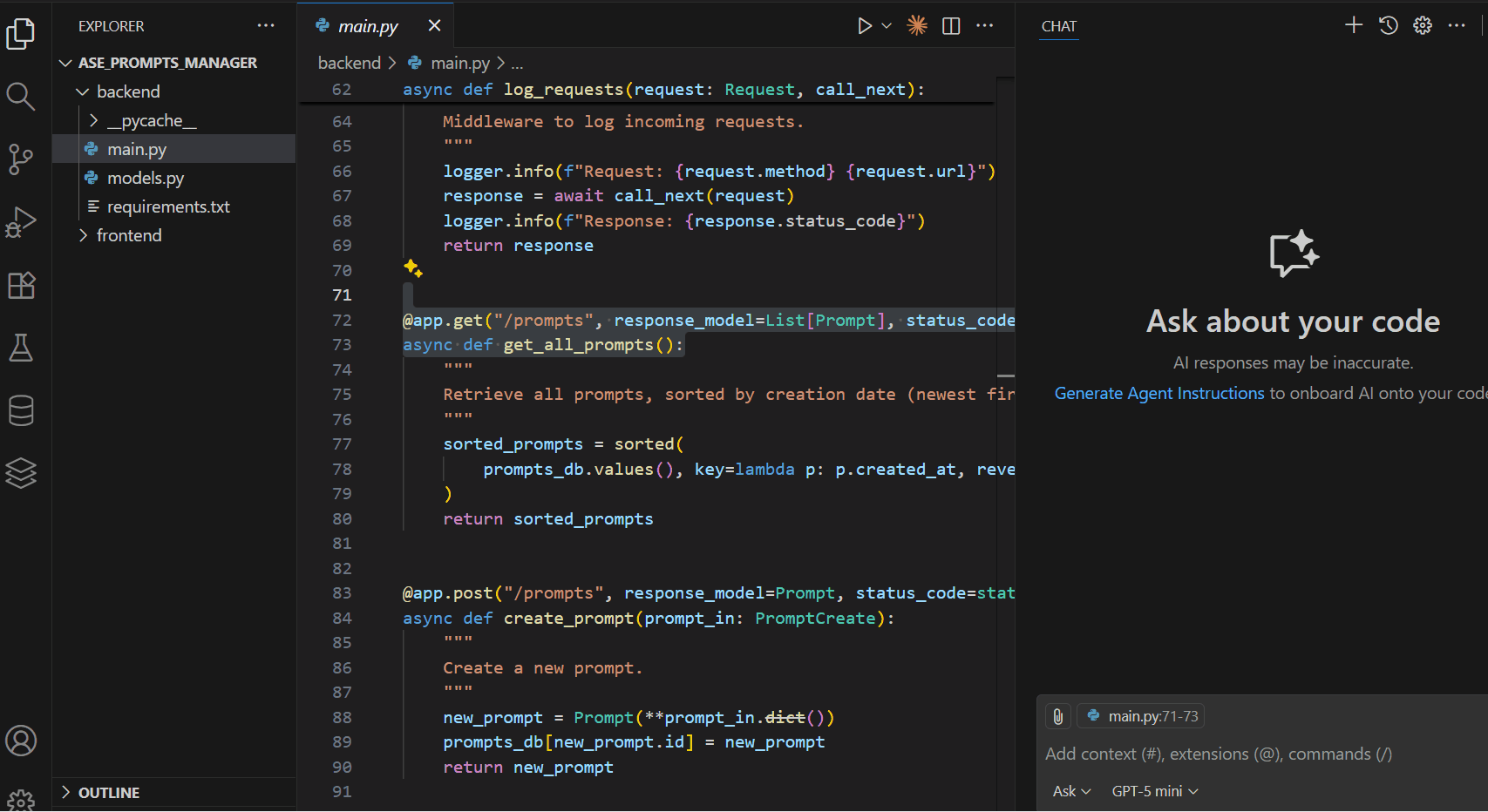Click the Generate Agent Instructions link
Viewport: 1488px width, 812px height.
point(1158,393)
